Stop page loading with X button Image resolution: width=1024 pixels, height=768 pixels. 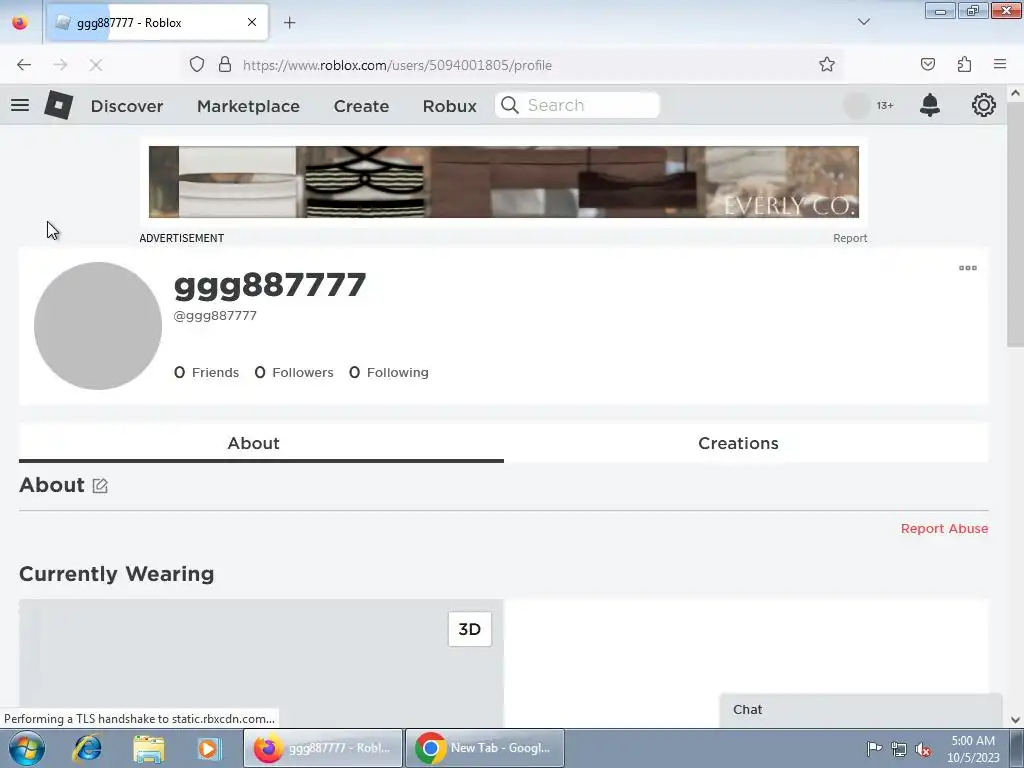(95, 65)
